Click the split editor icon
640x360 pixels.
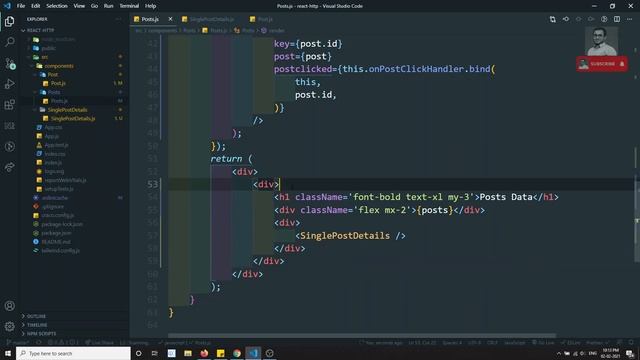pos(617,19)
